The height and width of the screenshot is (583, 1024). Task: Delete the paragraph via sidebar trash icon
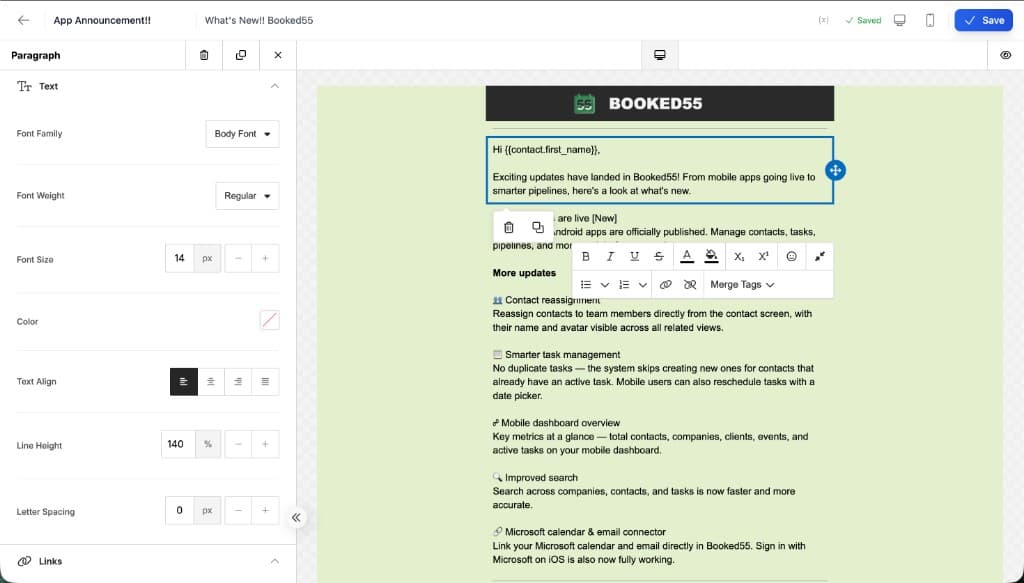pos(204,55)
